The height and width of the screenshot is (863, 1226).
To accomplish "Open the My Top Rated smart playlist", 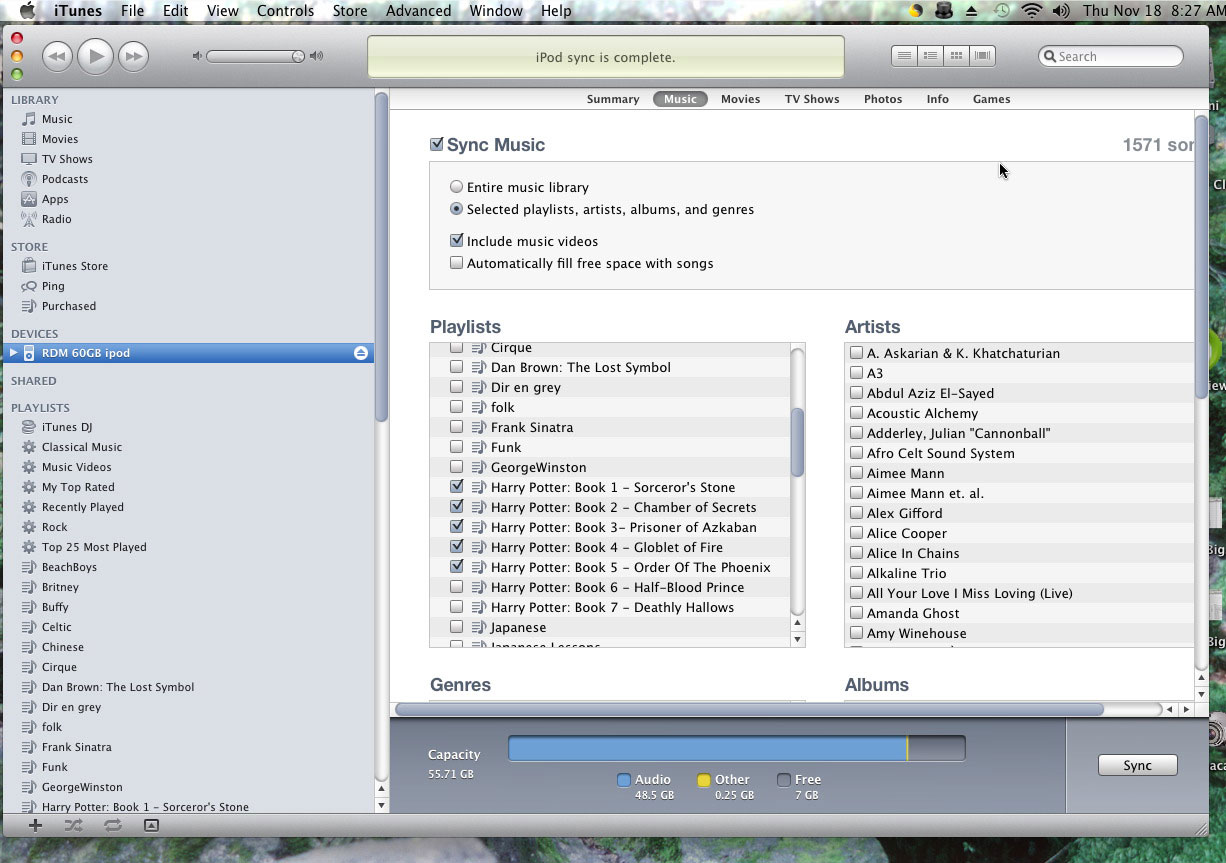I will click(x=78, y=487).
